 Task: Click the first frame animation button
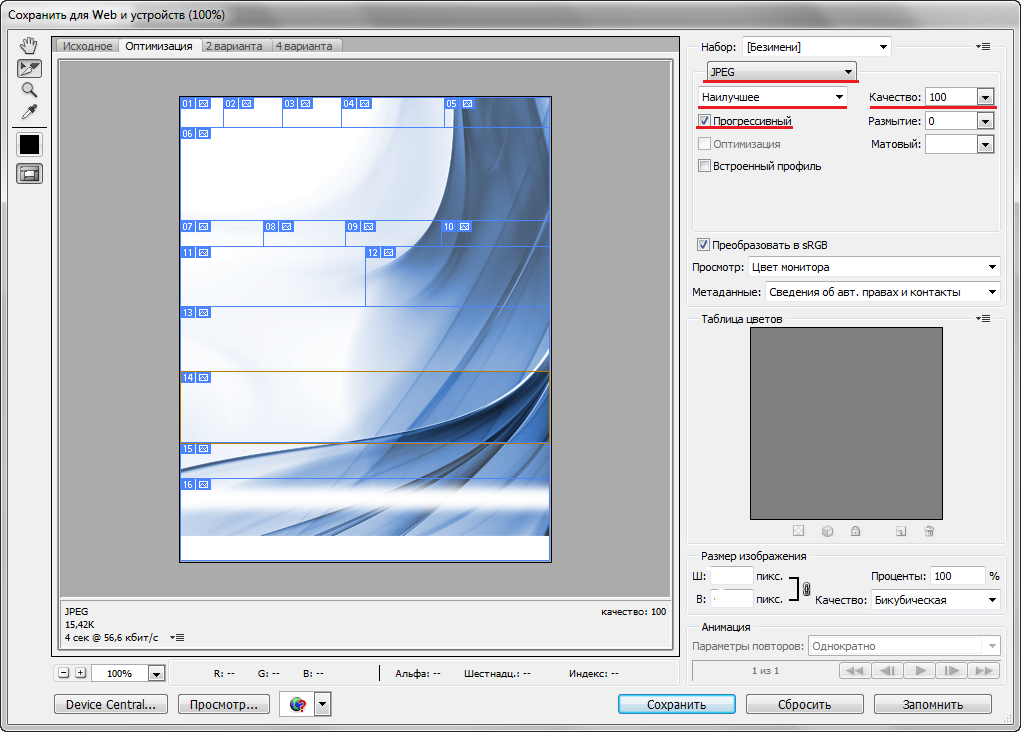pos(855,671)
